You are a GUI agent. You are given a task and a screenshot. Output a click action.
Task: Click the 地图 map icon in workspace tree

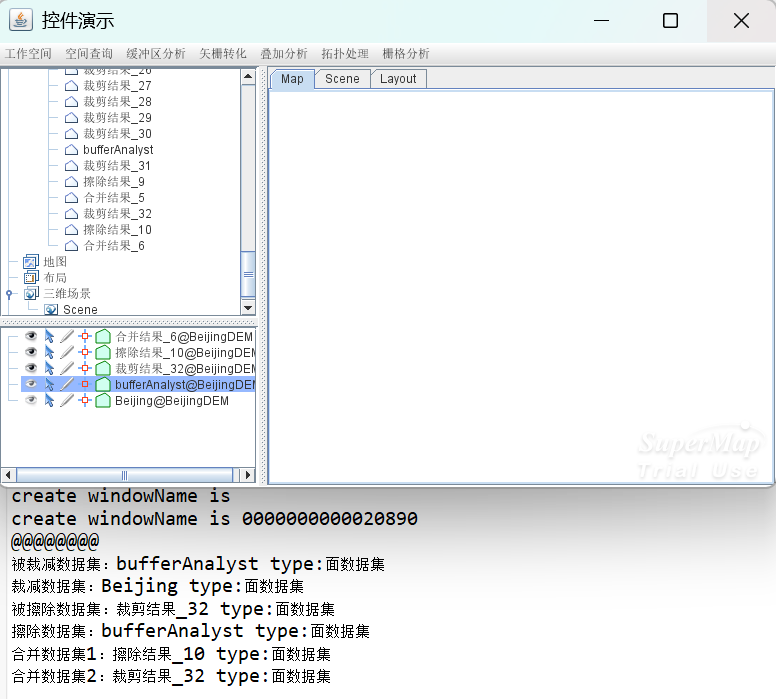(31, 262)
